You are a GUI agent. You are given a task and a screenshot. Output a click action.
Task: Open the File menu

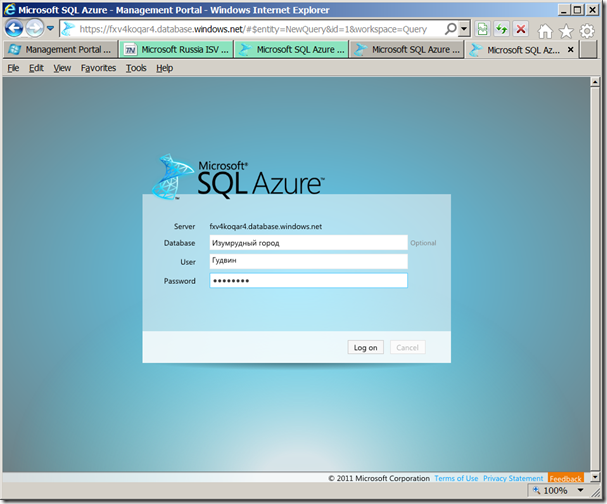[x=13, y=68]
